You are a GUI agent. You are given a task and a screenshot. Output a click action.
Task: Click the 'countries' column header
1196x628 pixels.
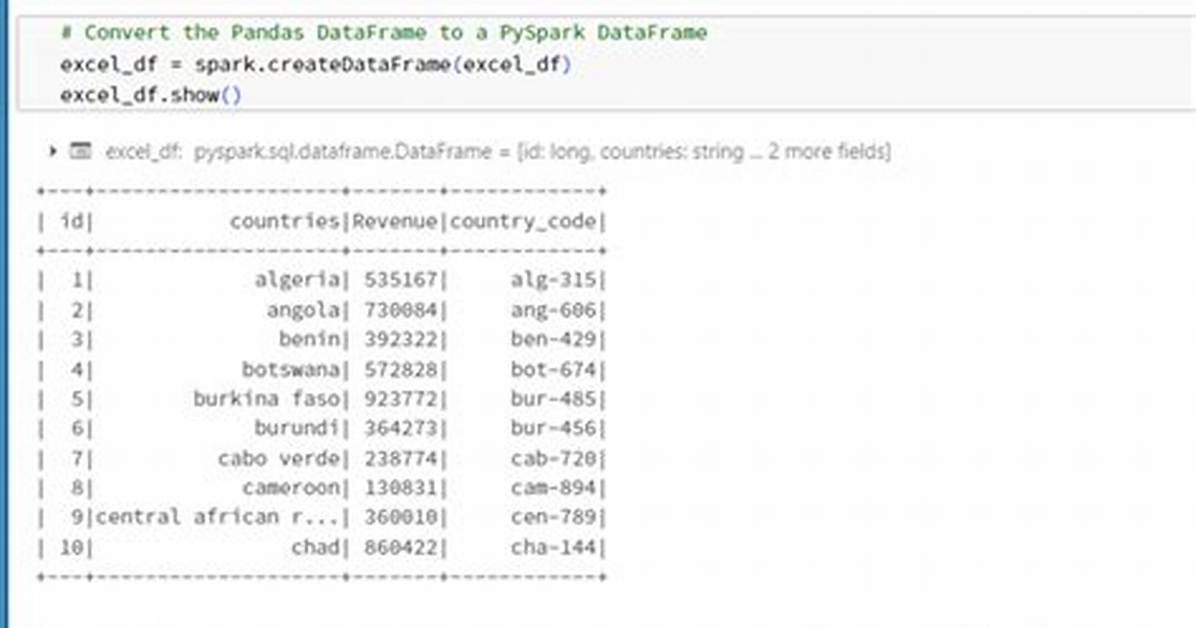[285, 221]
